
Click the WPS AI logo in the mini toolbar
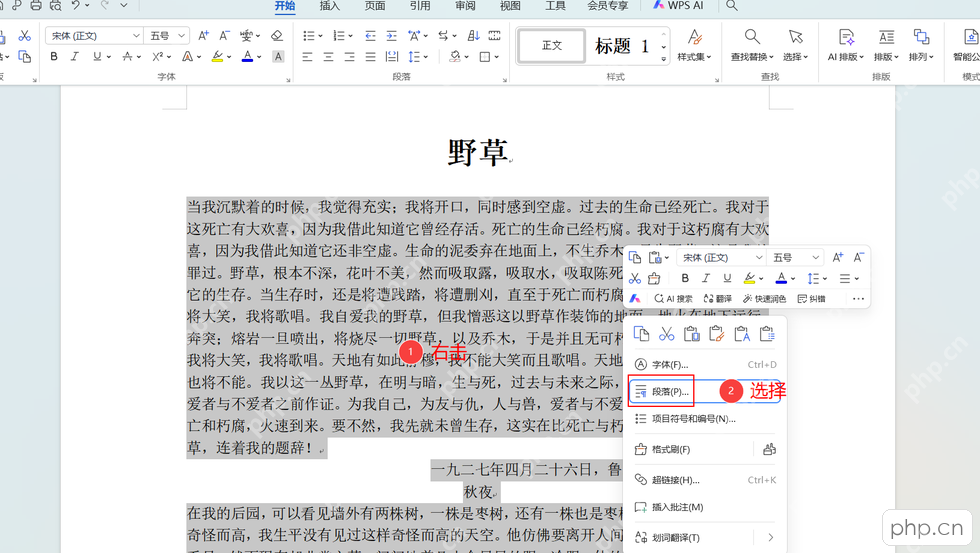coord(635,299)
